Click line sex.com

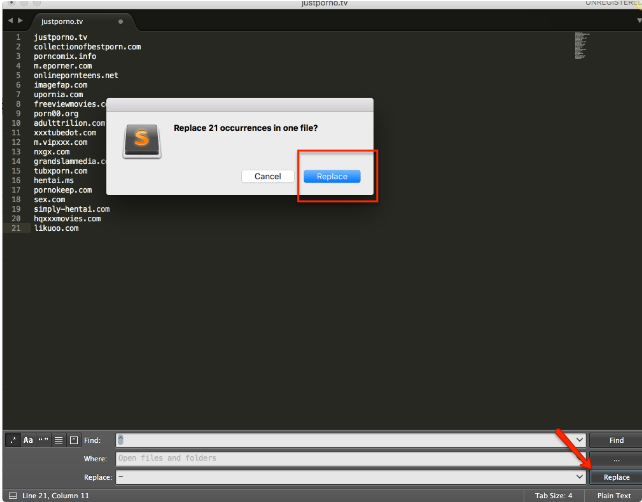[49, 199]
